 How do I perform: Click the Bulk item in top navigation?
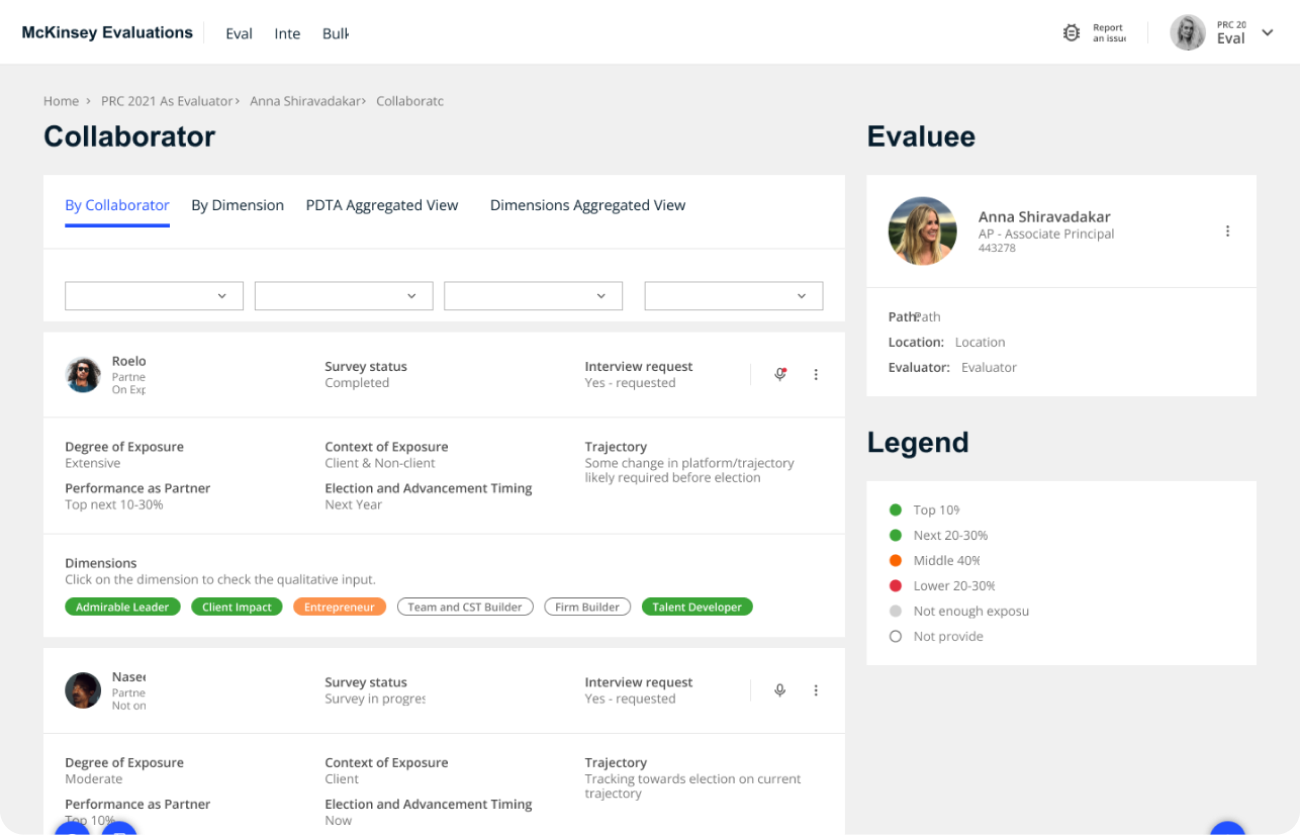(x=335, y=33)
